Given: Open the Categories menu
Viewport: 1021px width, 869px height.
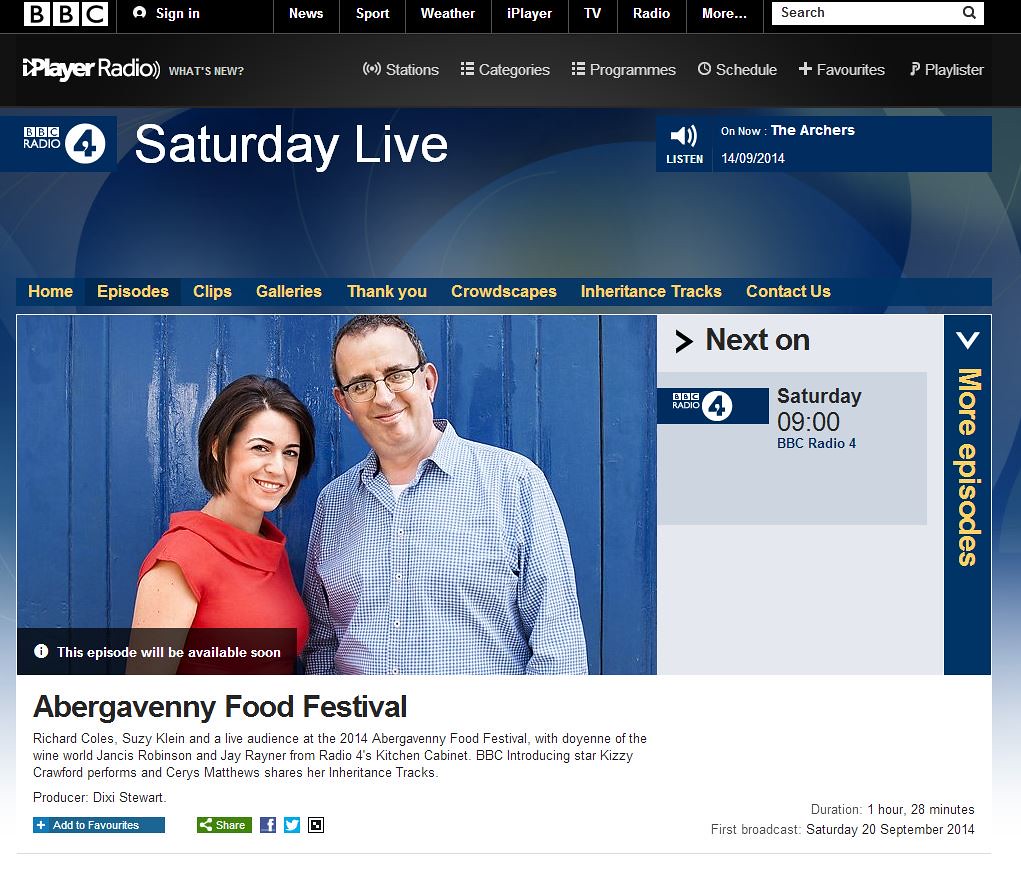Looking at the screenshot, I should click(505, 70).
